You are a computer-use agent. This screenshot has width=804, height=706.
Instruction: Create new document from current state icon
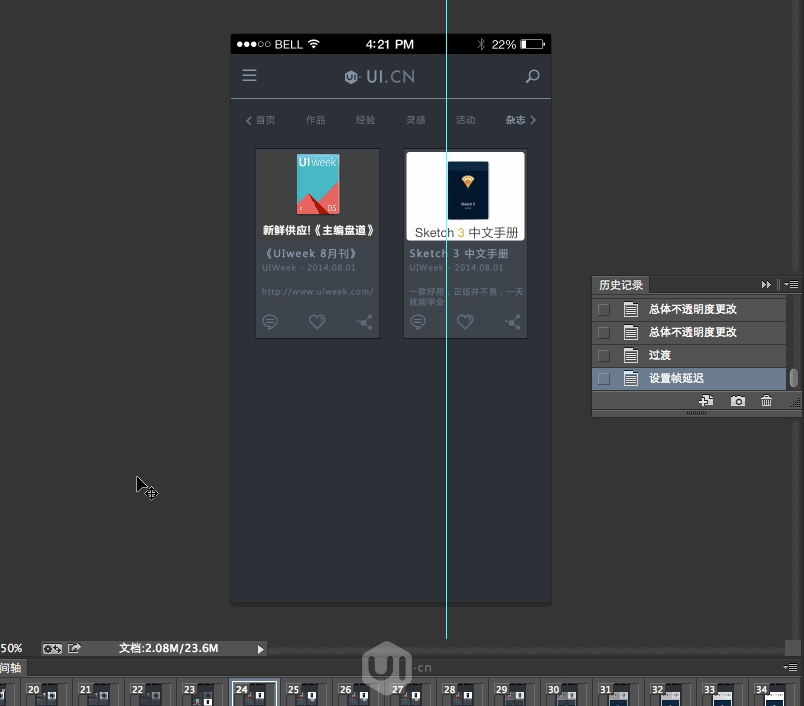(x=706, y=400)
